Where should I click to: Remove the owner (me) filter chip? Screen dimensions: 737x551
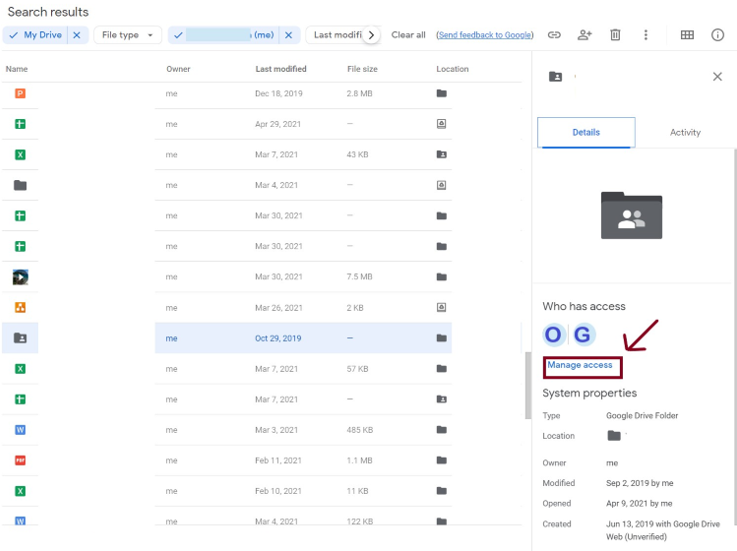click(288, 35)
